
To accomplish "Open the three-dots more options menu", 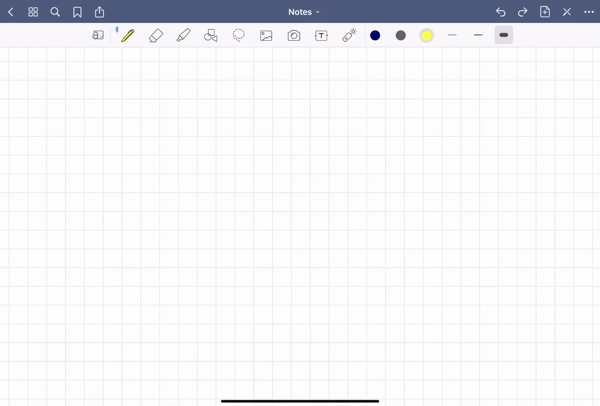I will pyautogui.click(x=589, y=12).
